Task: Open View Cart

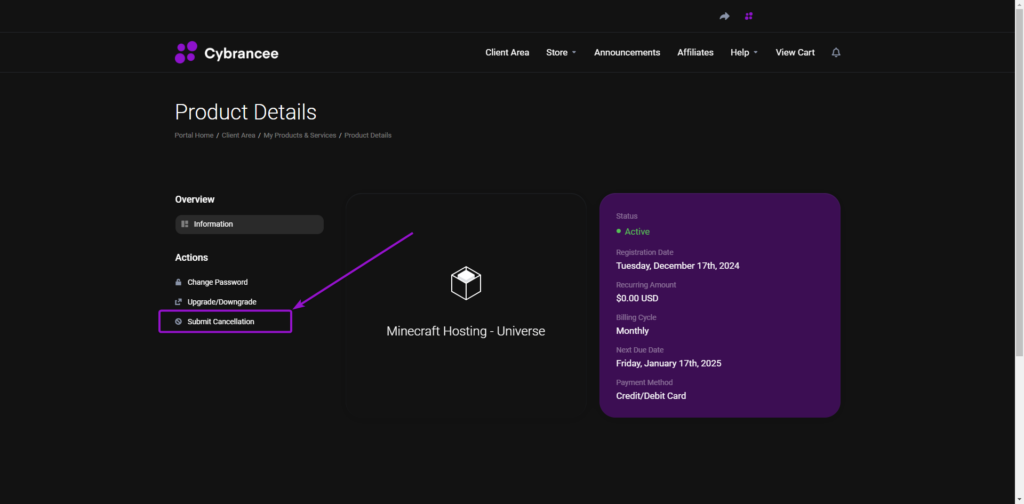Action: click(x=795, y=52)
